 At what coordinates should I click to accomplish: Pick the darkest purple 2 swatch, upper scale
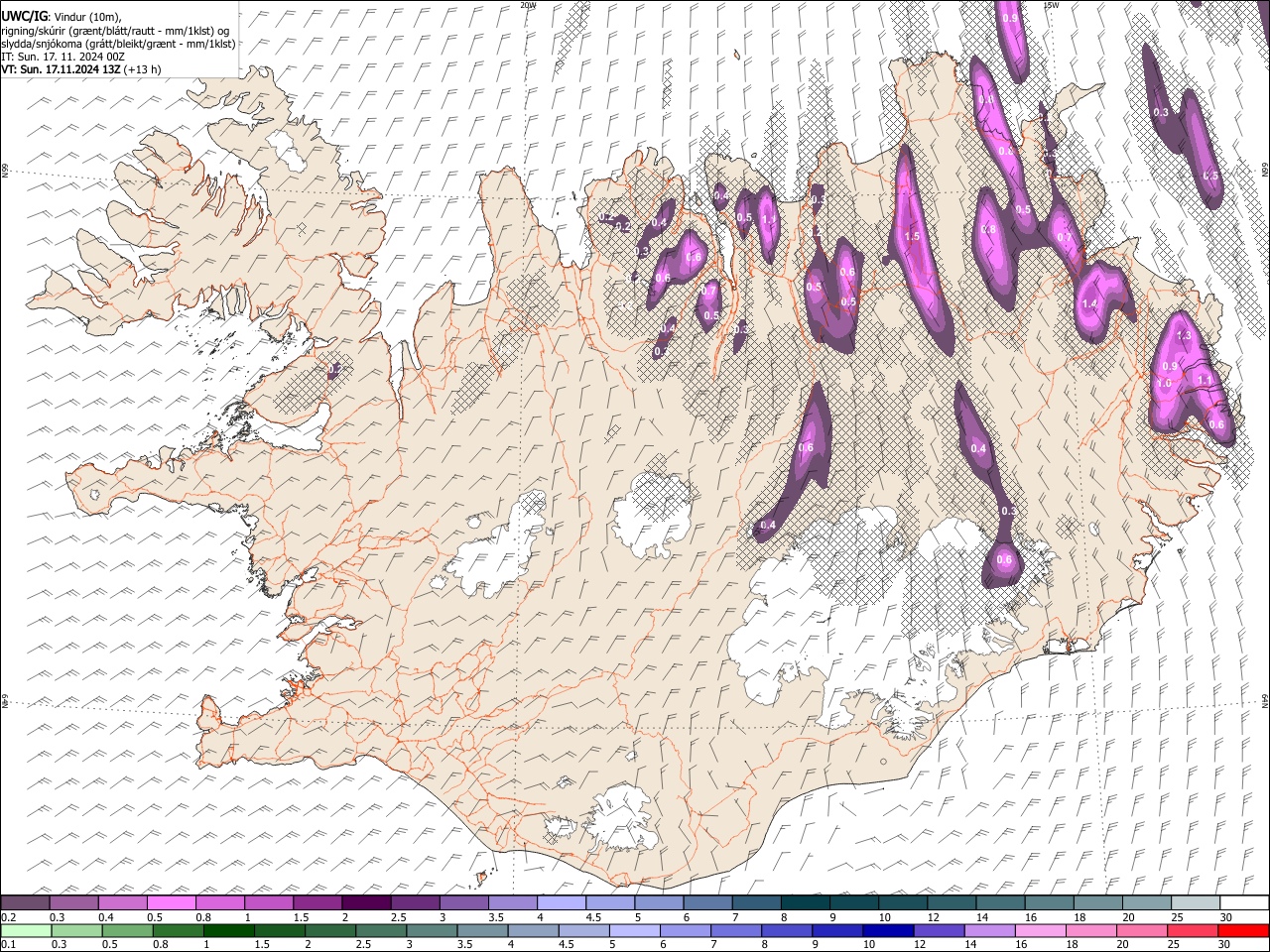(x=366, y=902)
